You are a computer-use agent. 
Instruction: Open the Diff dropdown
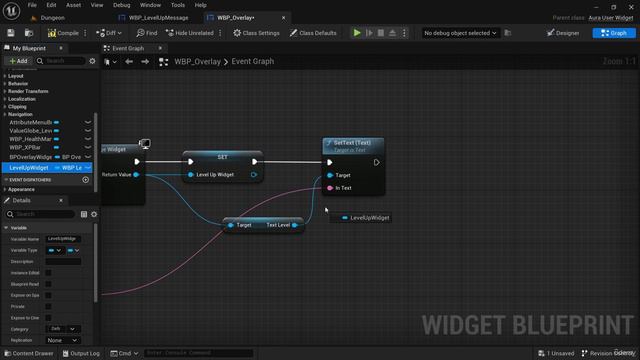[x=109, y=33]
